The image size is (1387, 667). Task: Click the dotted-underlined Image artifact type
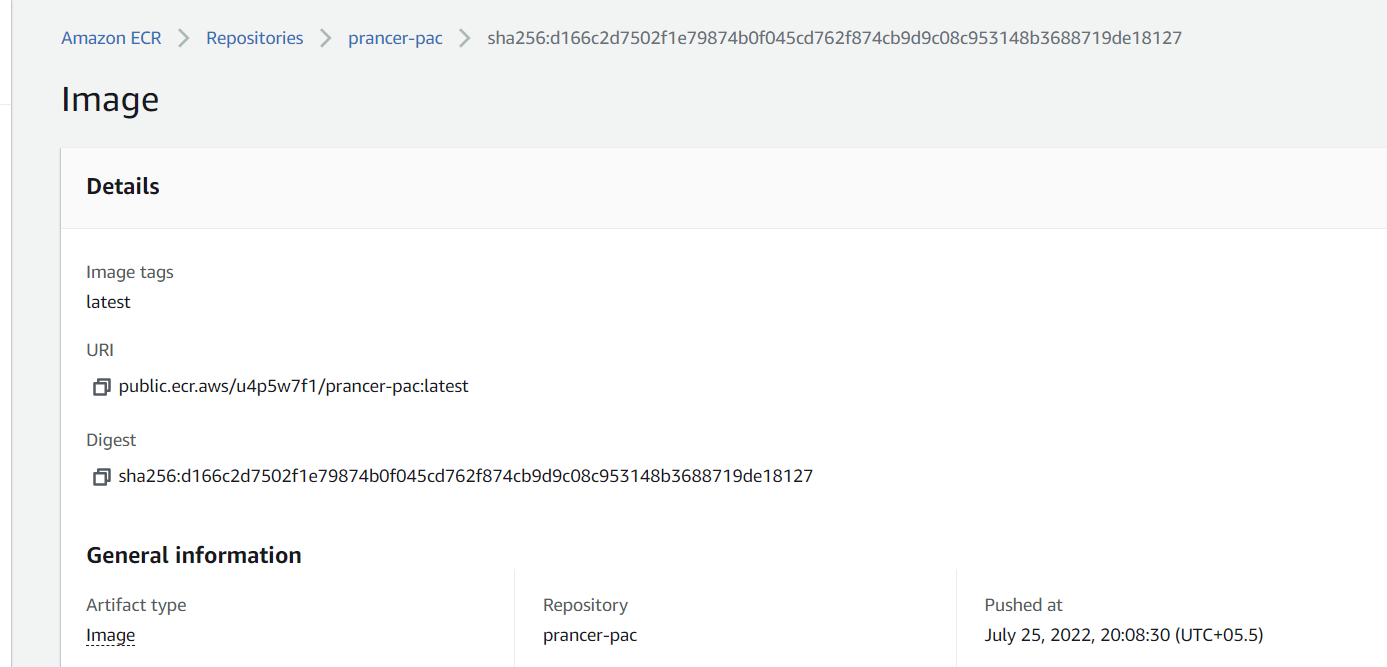click(110, 635)
